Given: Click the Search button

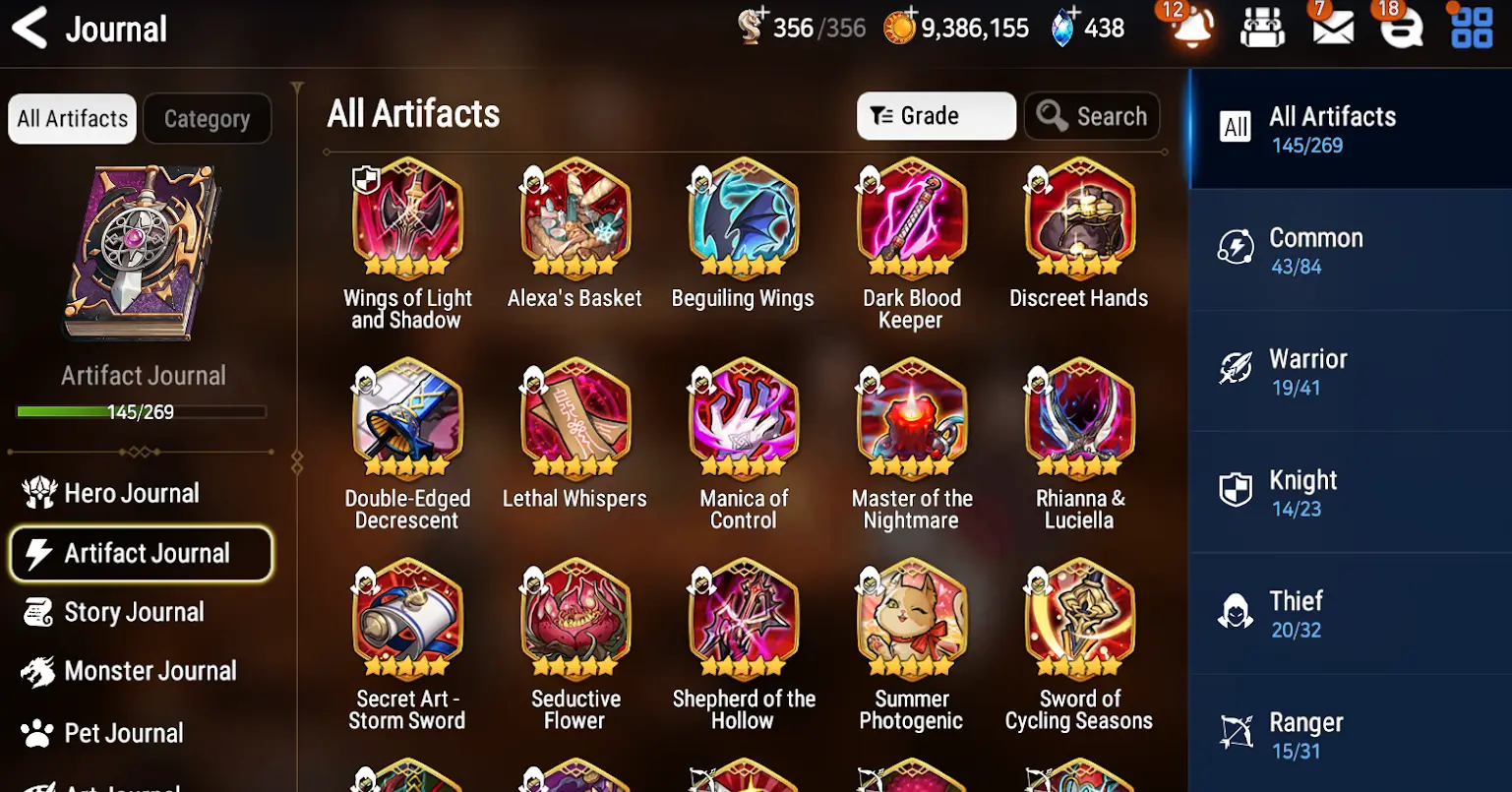Looking at the screenshot, I should click(1092, 116).
